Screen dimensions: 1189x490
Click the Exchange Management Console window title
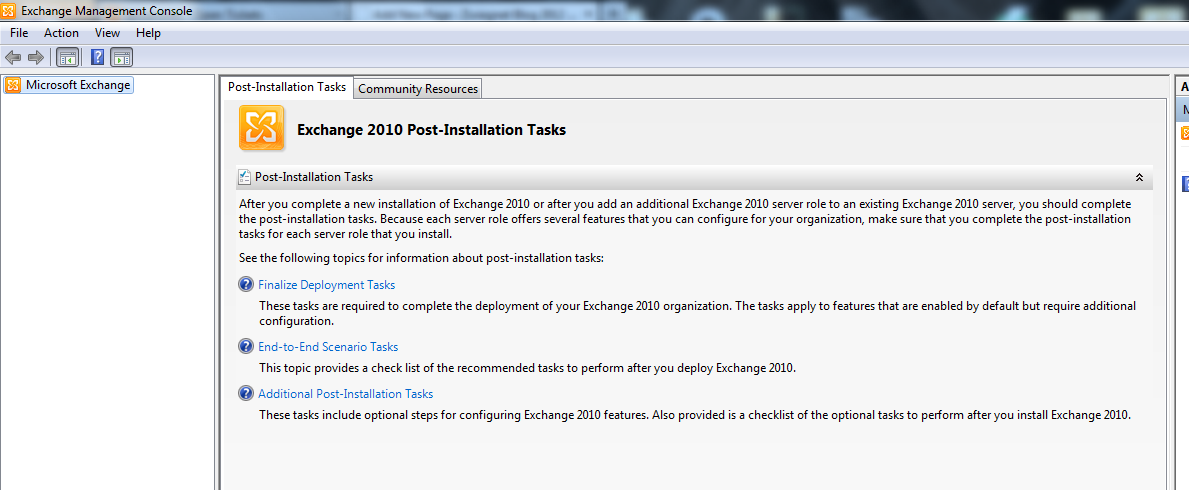107,11
